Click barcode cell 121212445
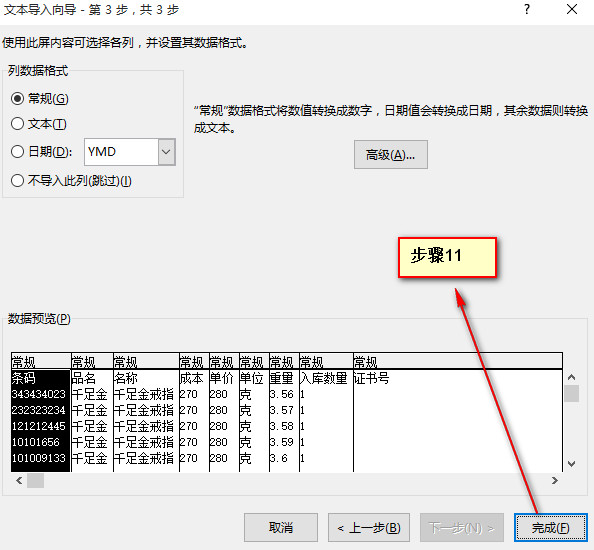The image size is (594, 550). pyautogui.click(x=39, y=426)
